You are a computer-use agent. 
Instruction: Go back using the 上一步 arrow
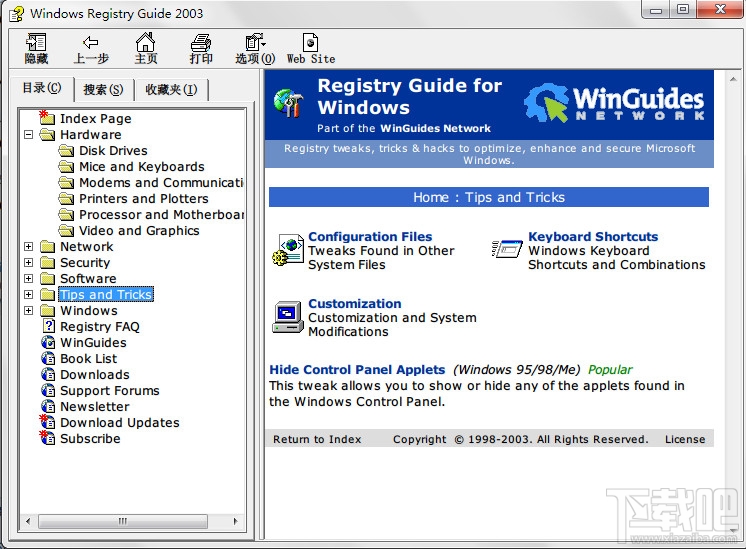tap(91, 49)
